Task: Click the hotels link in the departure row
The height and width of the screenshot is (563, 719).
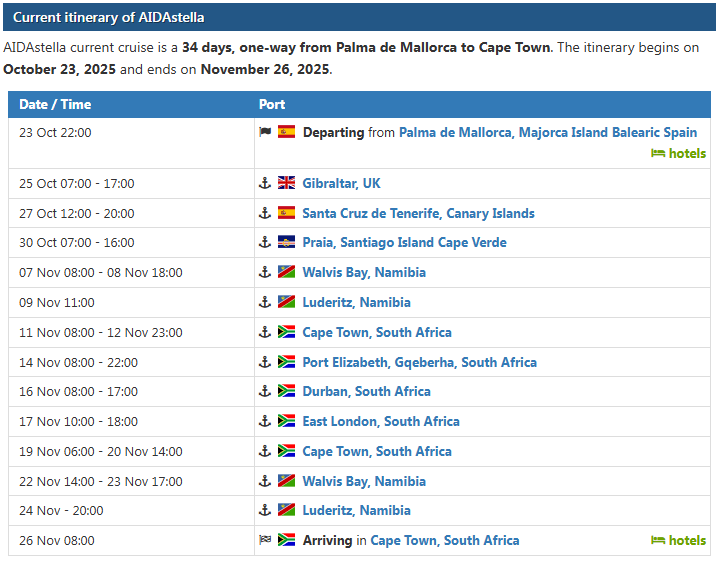Action: (678, 153)
